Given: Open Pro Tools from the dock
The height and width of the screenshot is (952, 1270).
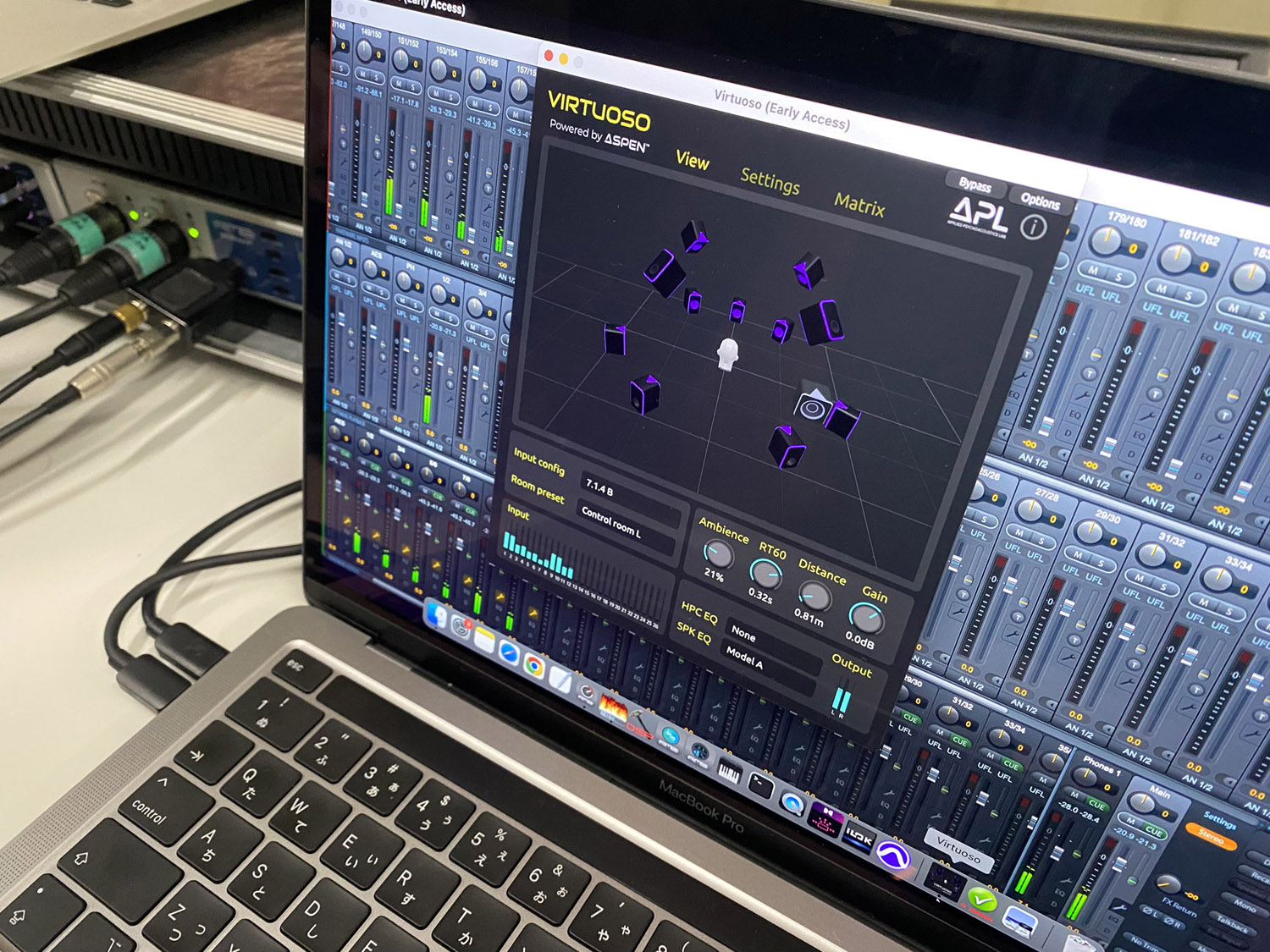Looking at the screenshot, I should click(892, 855).
